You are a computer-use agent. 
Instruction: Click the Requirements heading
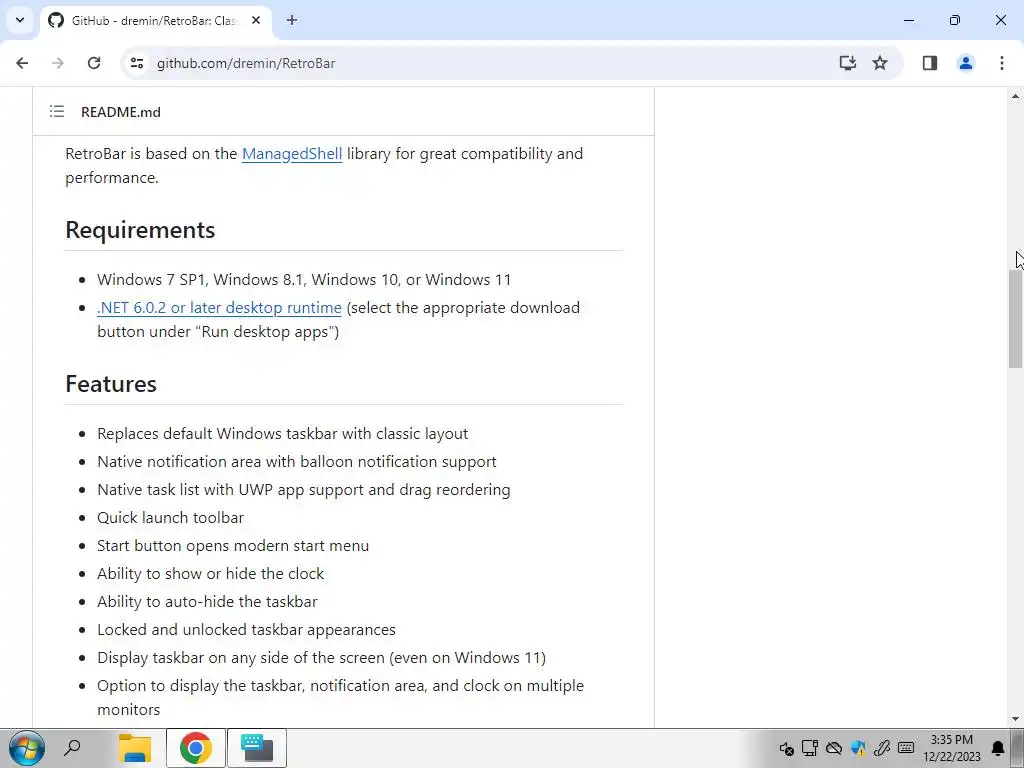point(140,230)
